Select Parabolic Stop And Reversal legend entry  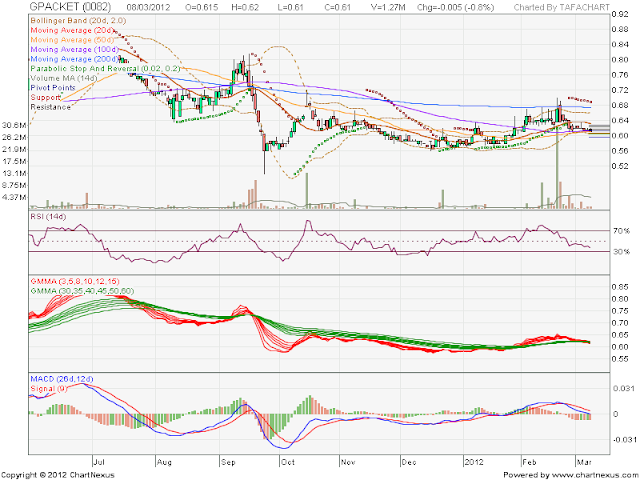(105, 69)
